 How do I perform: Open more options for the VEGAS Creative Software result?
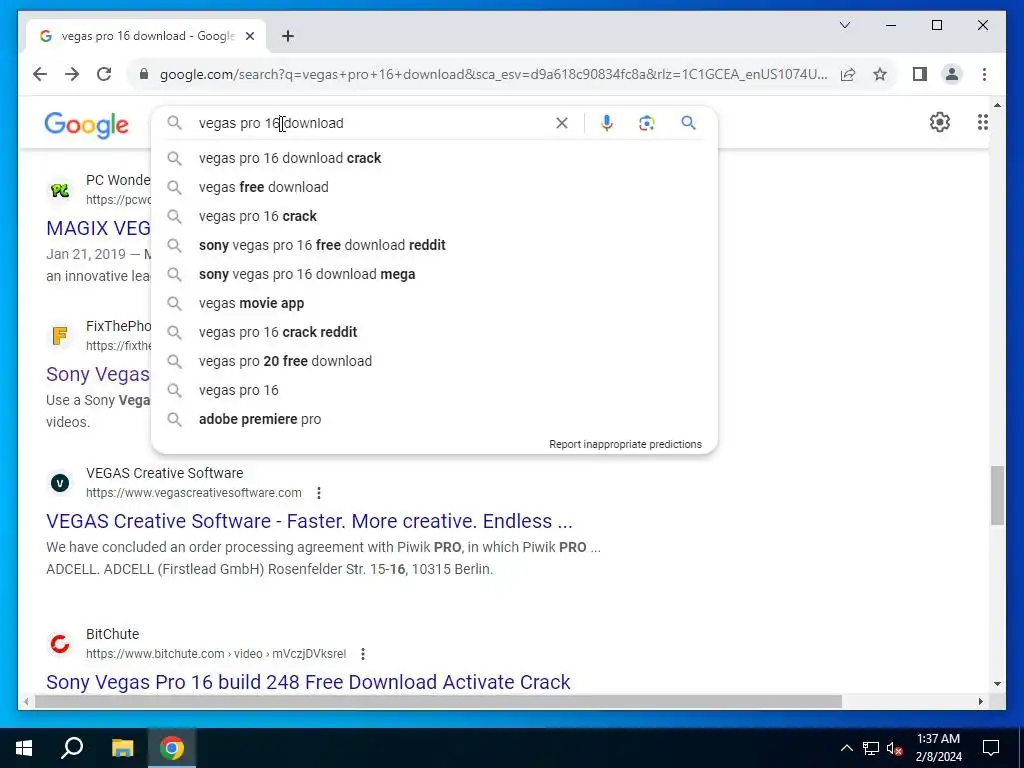(x=319, y=493)
